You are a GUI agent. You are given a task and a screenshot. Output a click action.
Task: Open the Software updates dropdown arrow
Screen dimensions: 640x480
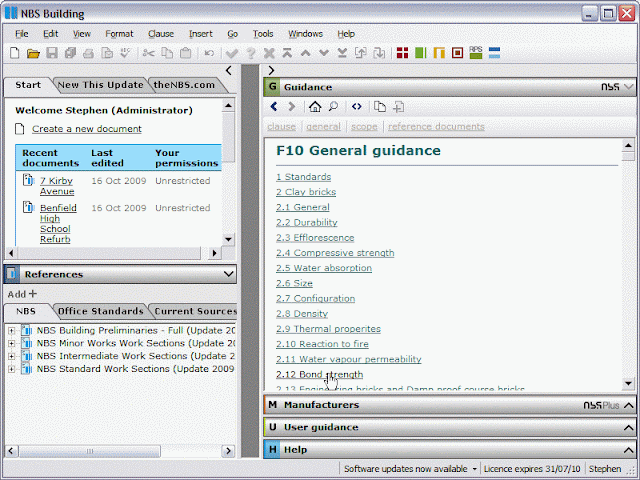tap(474, 469)
